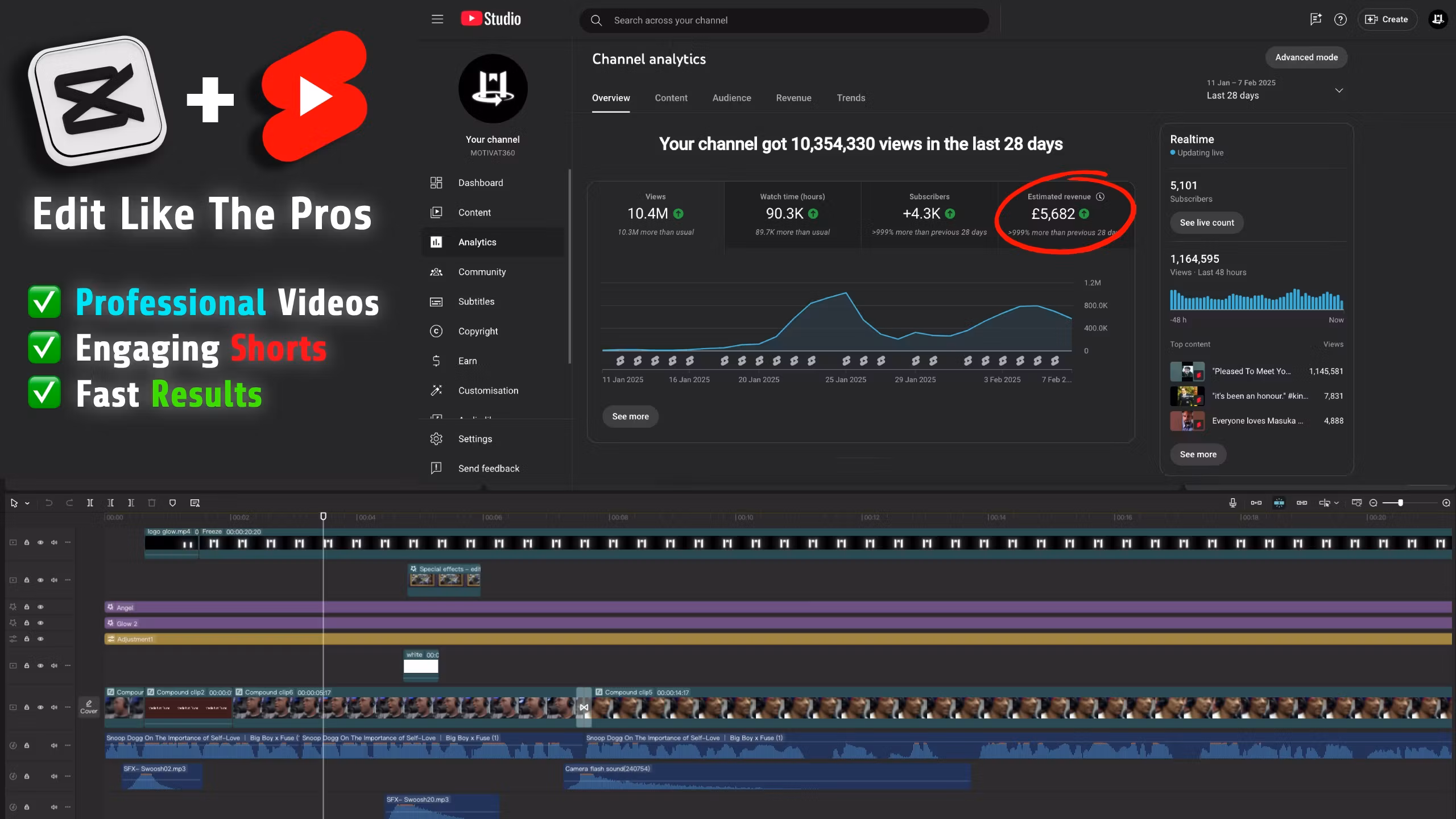The width and height of the screenshot is (1456, 819).
Task: Adjust the timeline zoom slider handle
Action: (1400, 503)
